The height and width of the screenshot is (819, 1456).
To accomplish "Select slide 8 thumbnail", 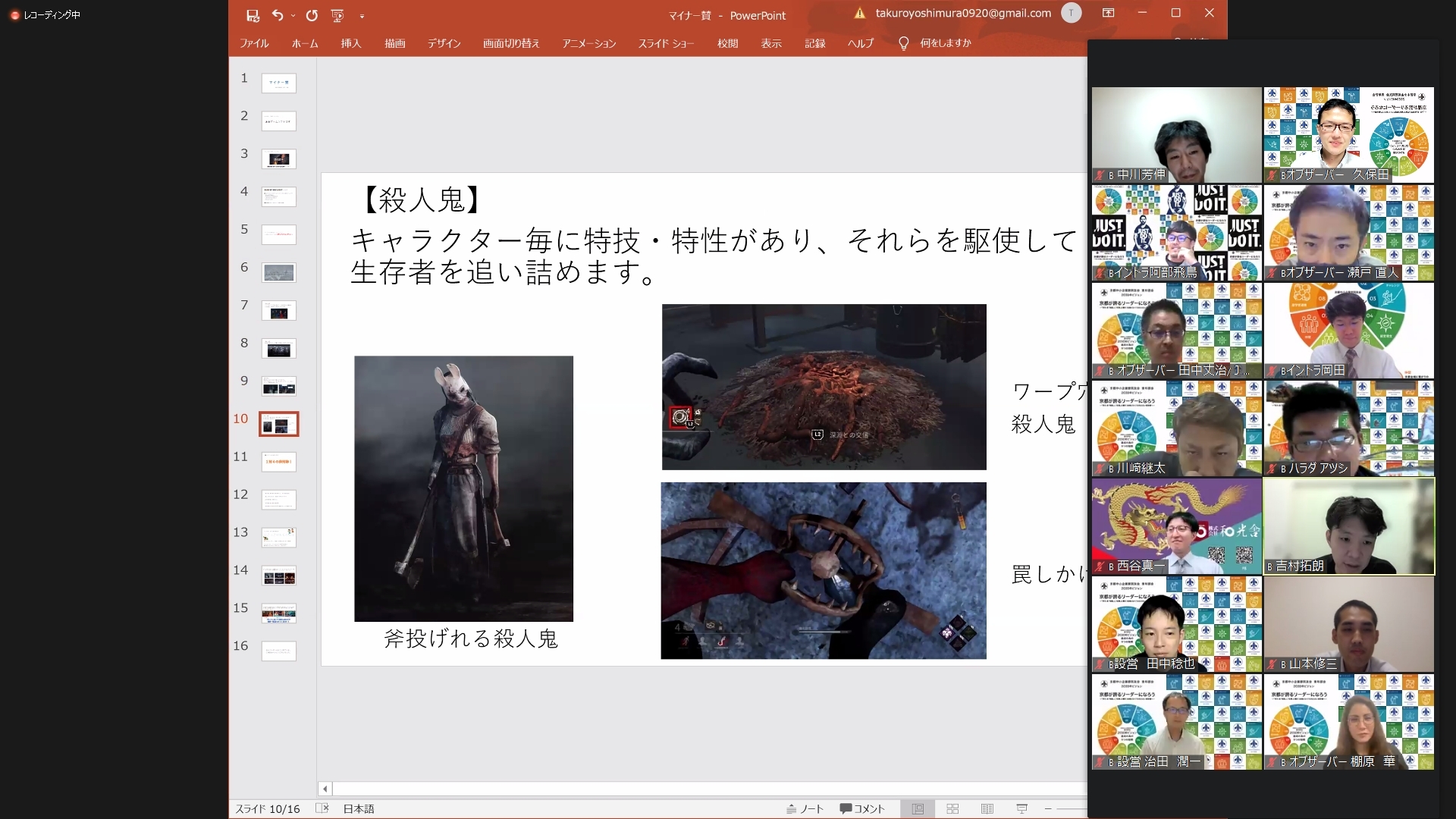I will tap(279, 348).
